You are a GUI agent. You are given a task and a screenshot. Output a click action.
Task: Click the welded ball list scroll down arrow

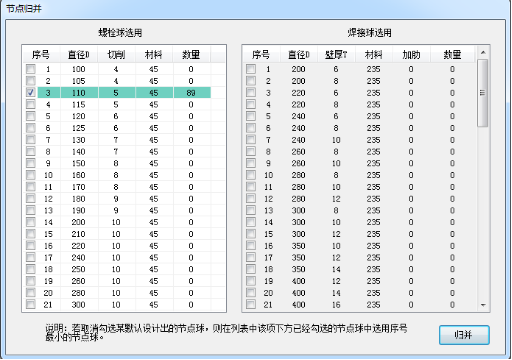pyautogui.click(x=483, y=305)
